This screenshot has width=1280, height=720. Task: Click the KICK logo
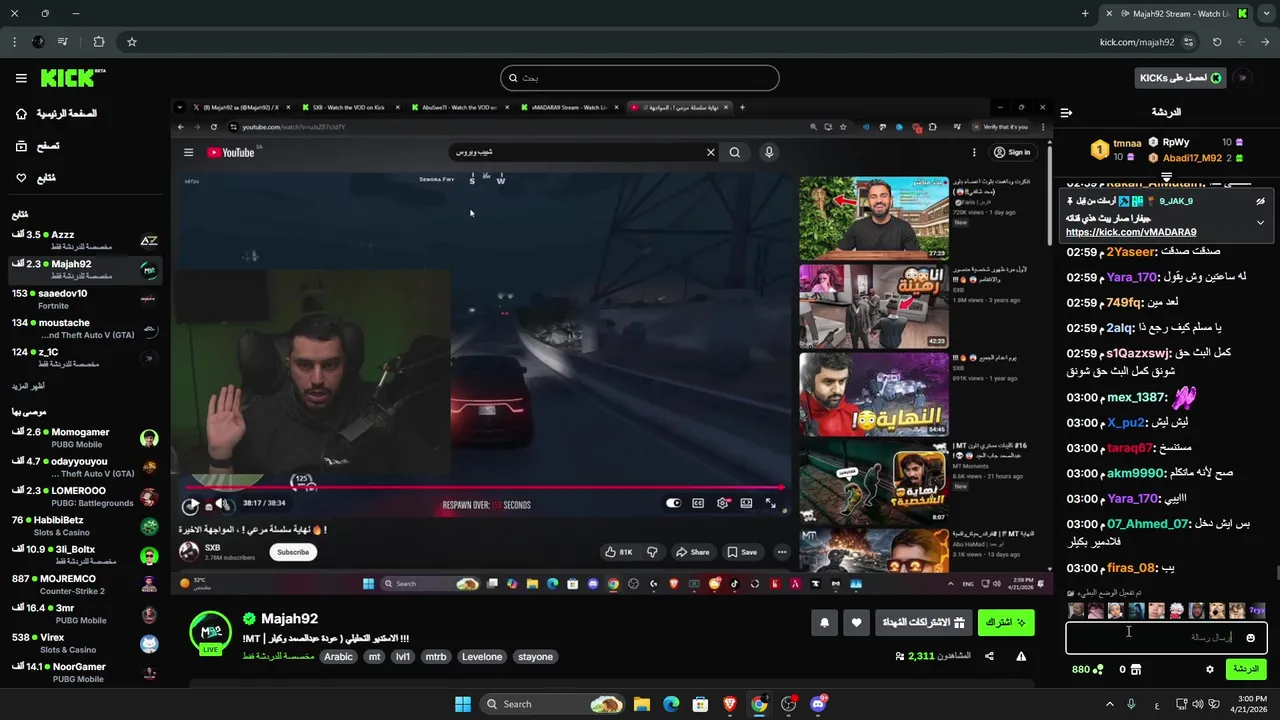[x=73, y=78]
